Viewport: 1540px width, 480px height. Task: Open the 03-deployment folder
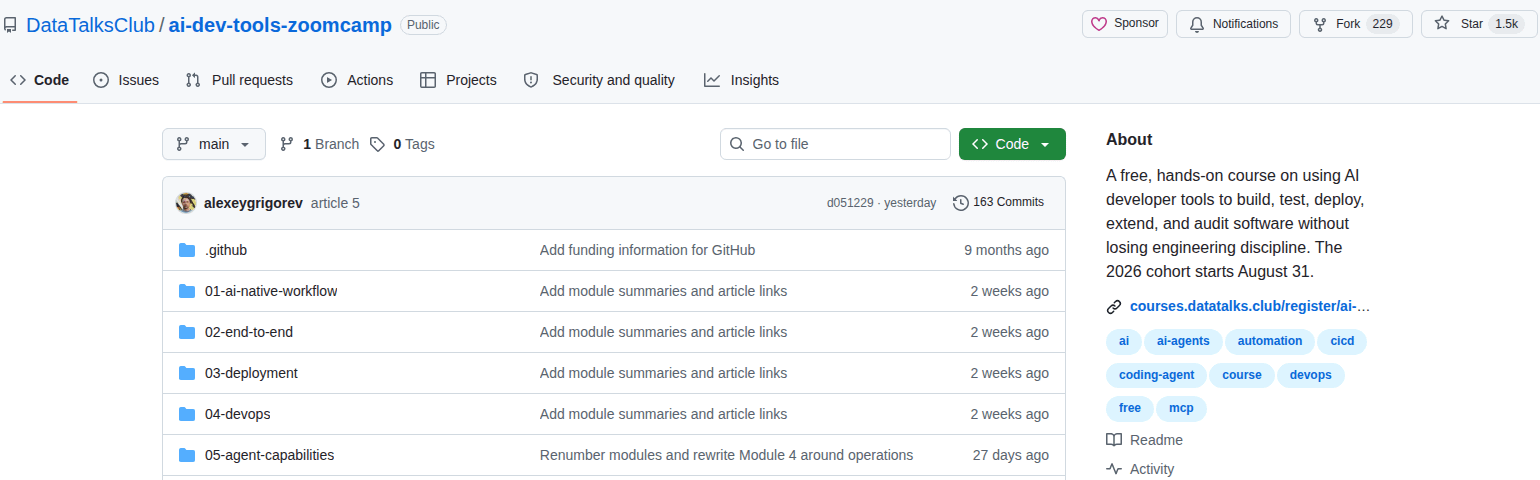(251, 373)
